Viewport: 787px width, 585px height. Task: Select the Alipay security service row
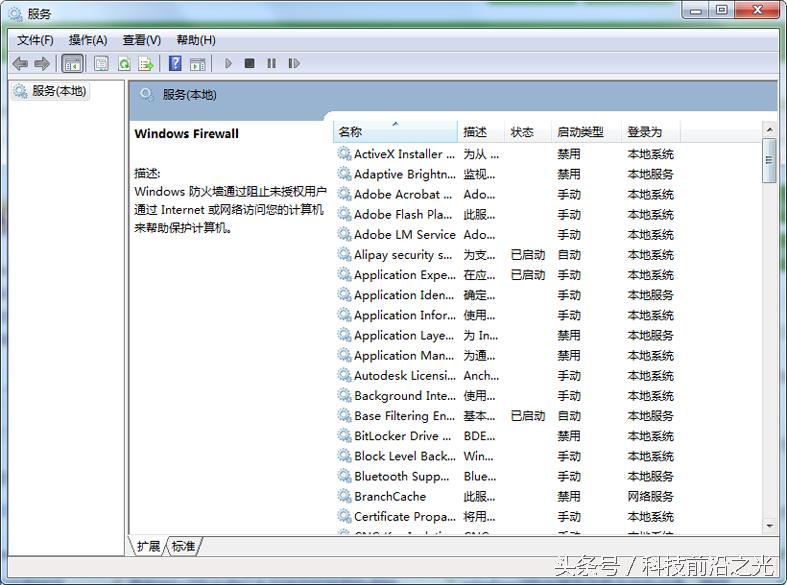[506, 255]
